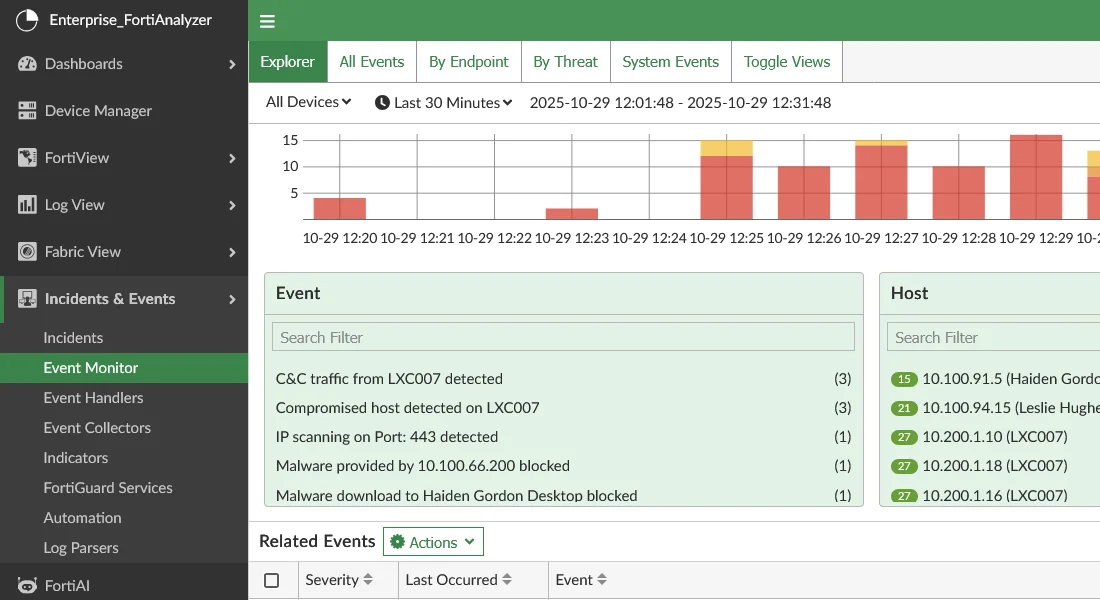Viewport: 1100px width, 600px height.
Task: Select host 10.200.1.18 (LXC007)
Action: coord(995,466)
